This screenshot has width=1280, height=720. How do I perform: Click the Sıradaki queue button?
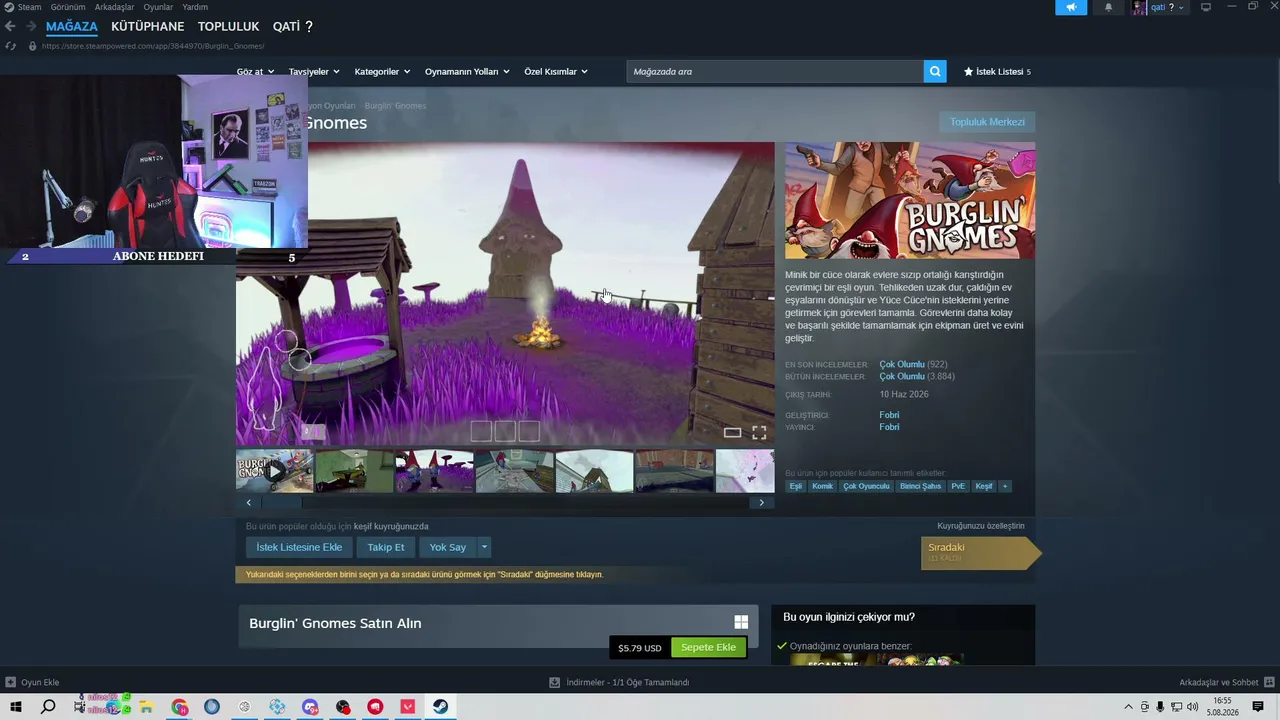coord(980,552)
